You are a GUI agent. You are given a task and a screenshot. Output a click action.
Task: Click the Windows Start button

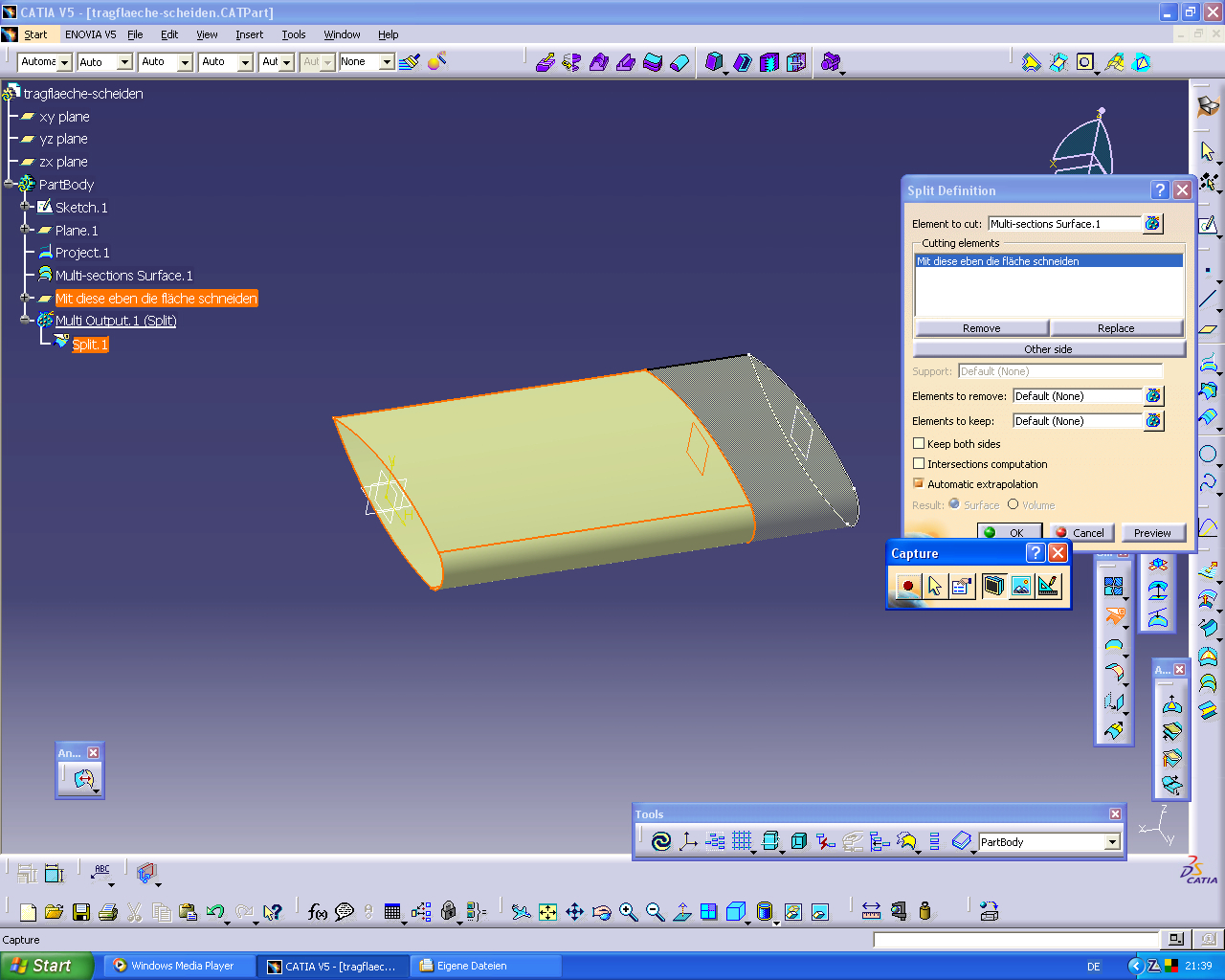pos(47,966)
